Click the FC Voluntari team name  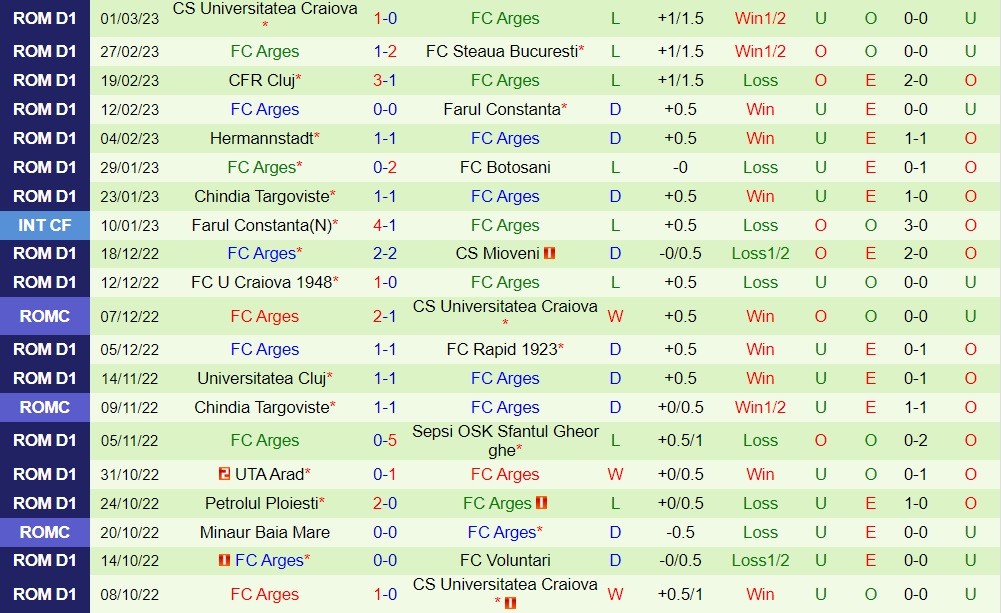click(x=505, y=560)
